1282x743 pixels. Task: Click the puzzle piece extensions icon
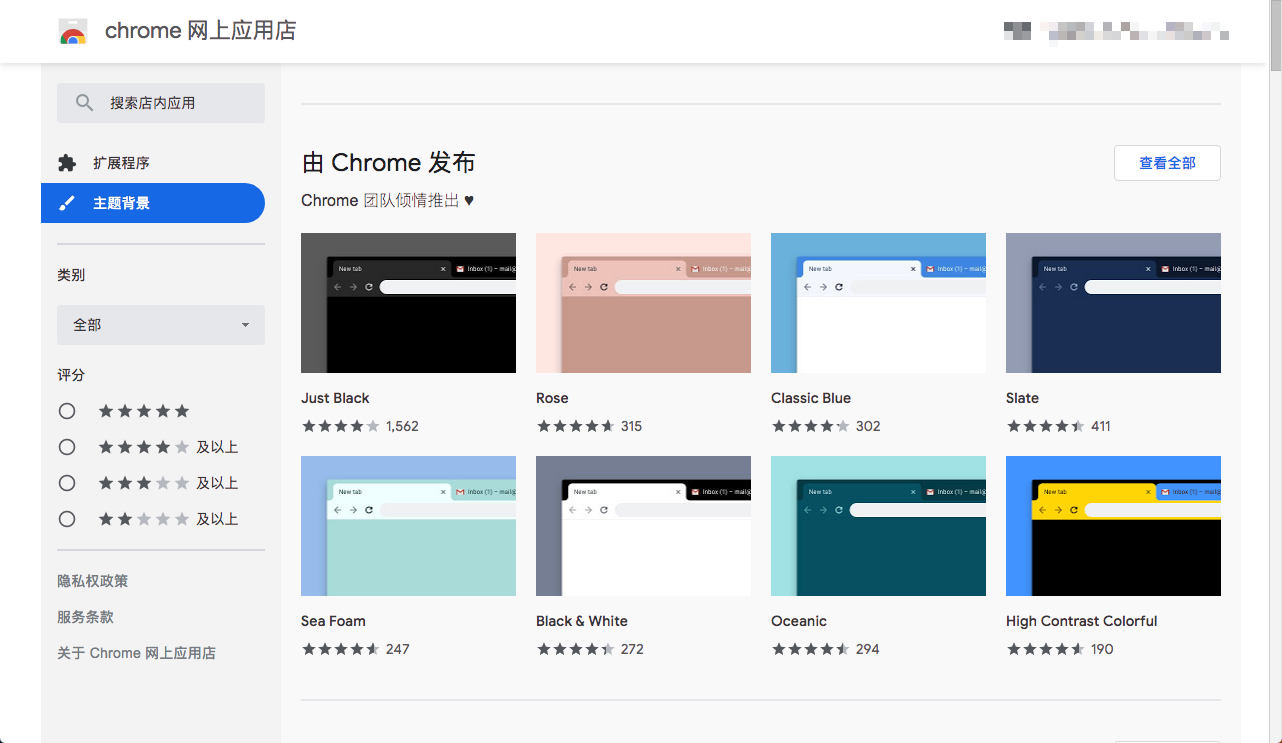pos(67,163)
